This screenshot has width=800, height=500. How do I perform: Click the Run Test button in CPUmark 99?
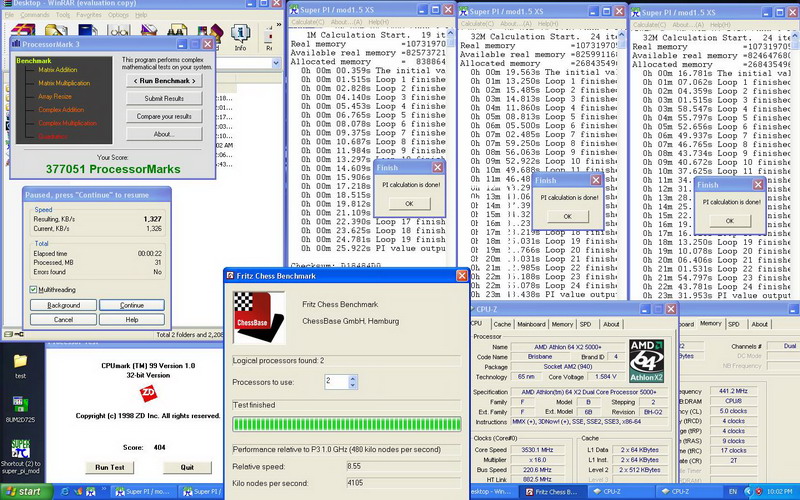(110, 467)
